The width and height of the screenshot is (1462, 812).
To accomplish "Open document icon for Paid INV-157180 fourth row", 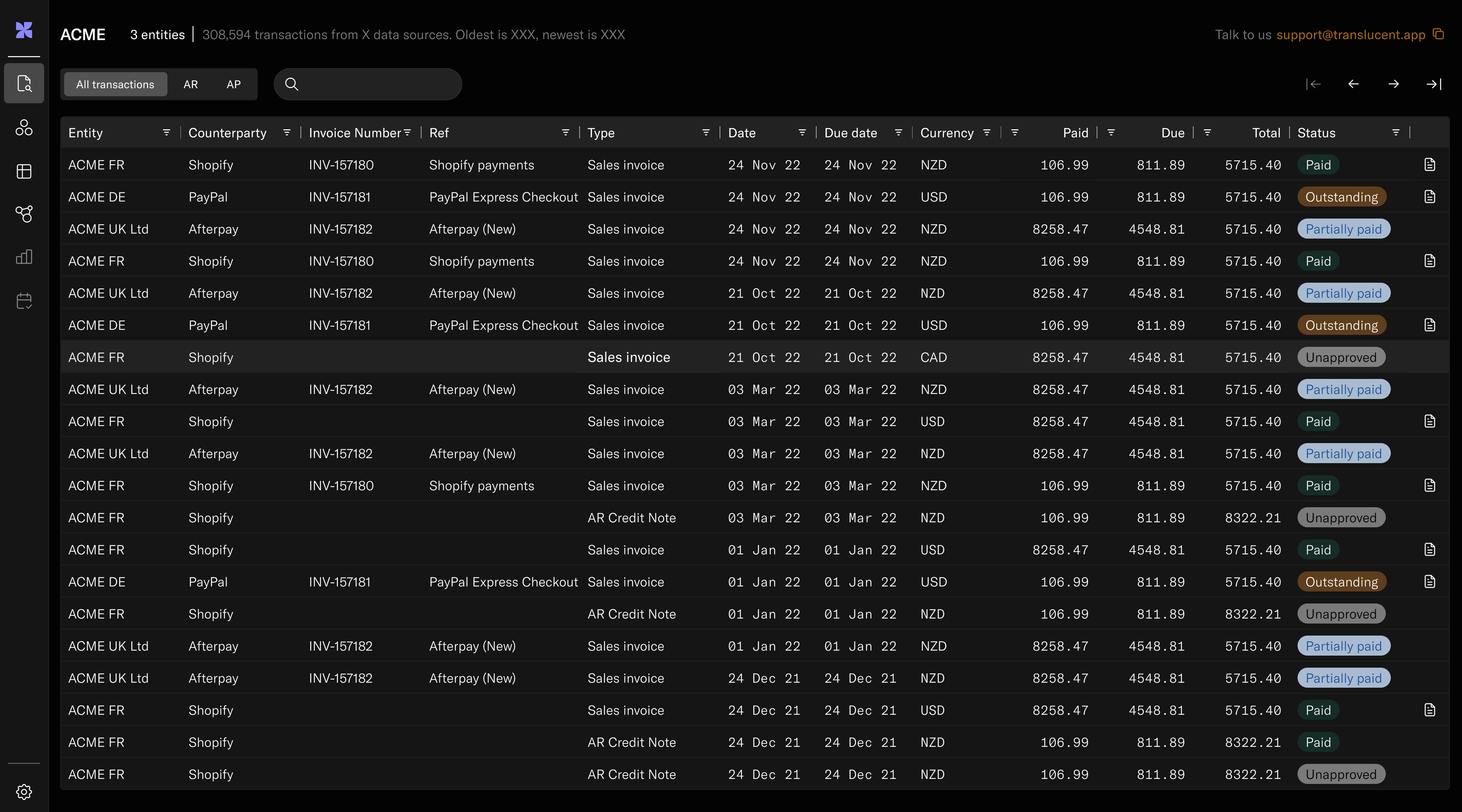I will pyautogui.click(x=1430, y=261).
